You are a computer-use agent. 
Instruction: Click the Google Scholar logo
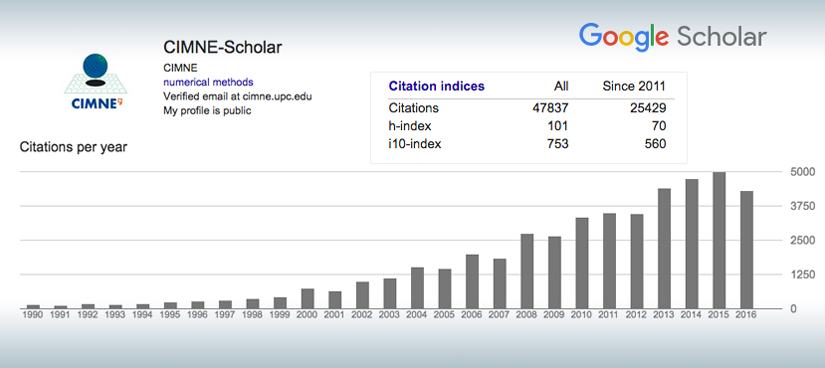[673, 38]
